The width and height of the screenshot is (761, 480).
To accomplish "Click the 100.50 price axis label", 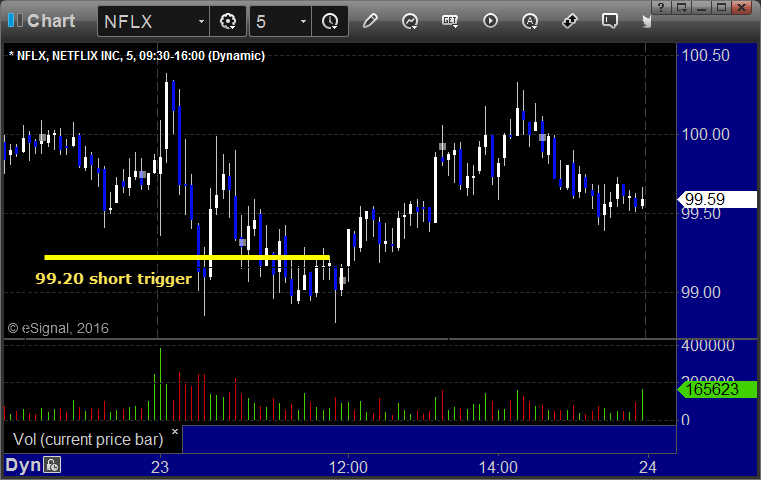I will coord(705,55).
